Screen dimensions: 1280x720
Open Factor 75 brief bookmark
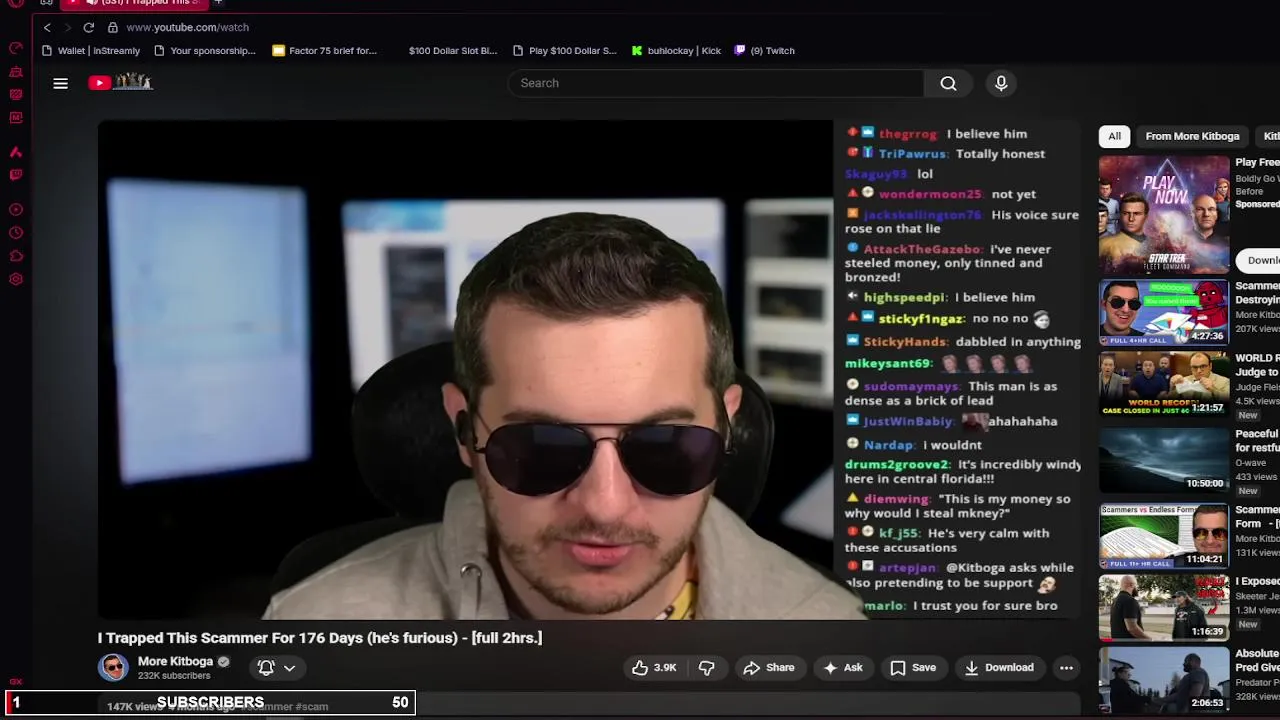point(324,50)
